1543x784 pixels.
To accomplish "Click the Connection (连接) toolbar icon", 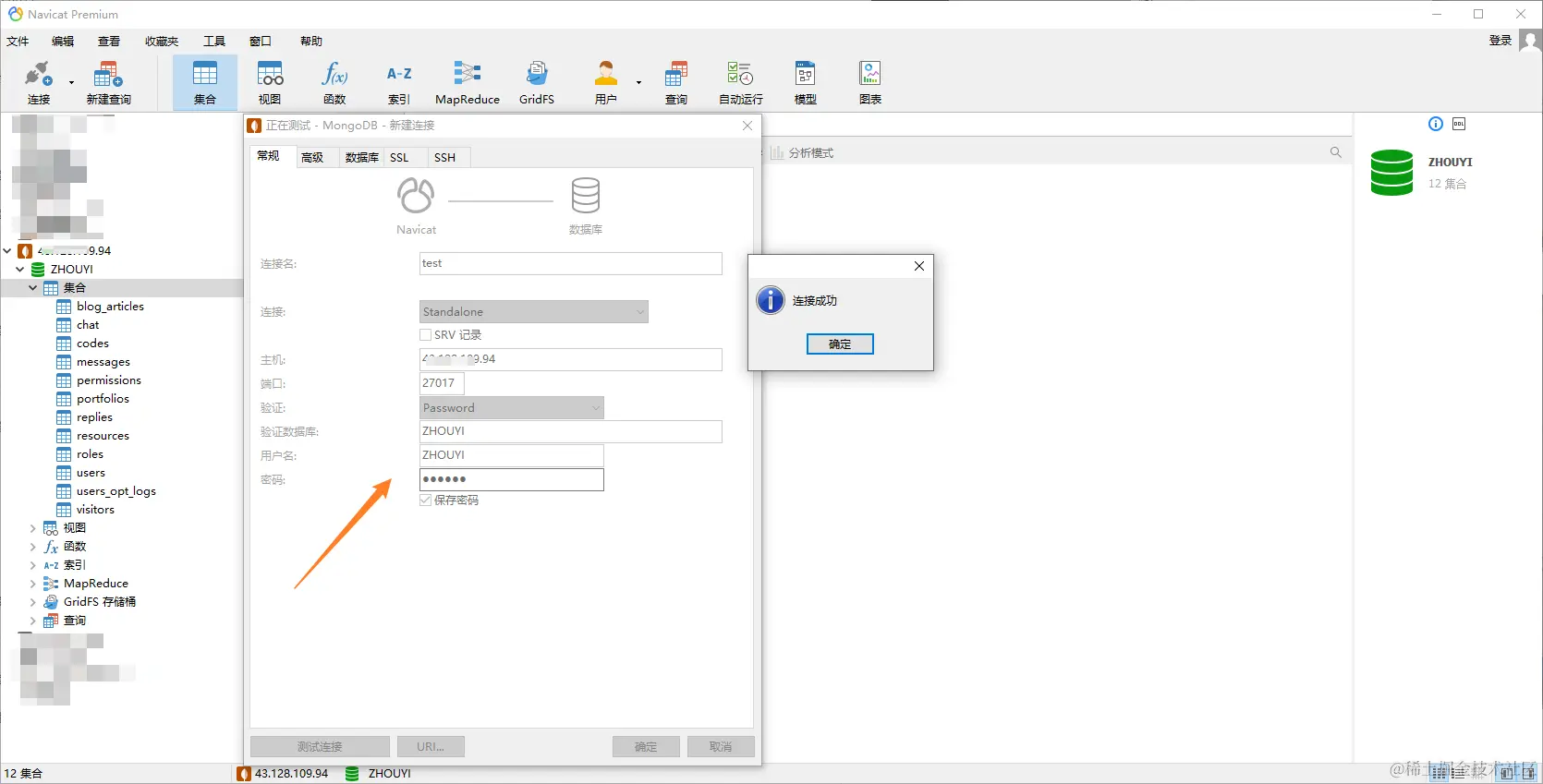I will click(39, 83).
